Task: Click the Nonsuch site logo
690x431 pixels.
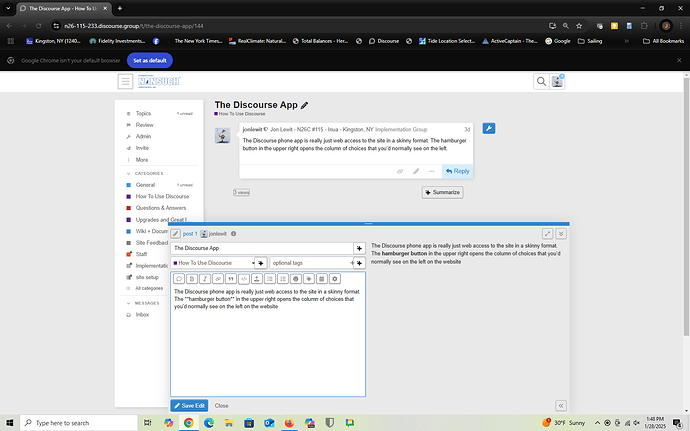Action: tap(159, 81)
